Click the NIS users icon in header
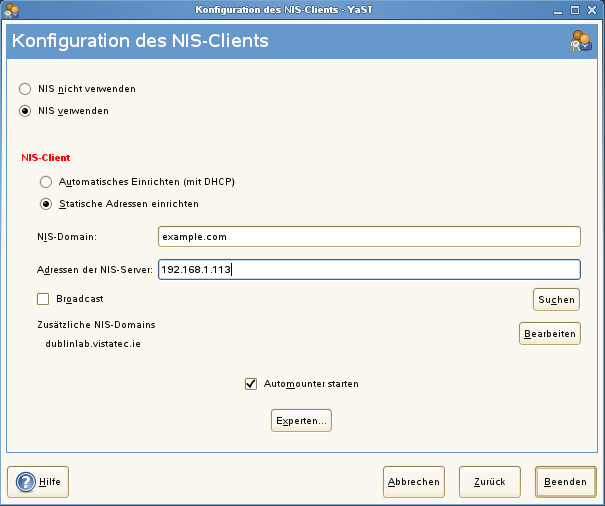Viewport: 605px width, 506px height. coord(580,42)
